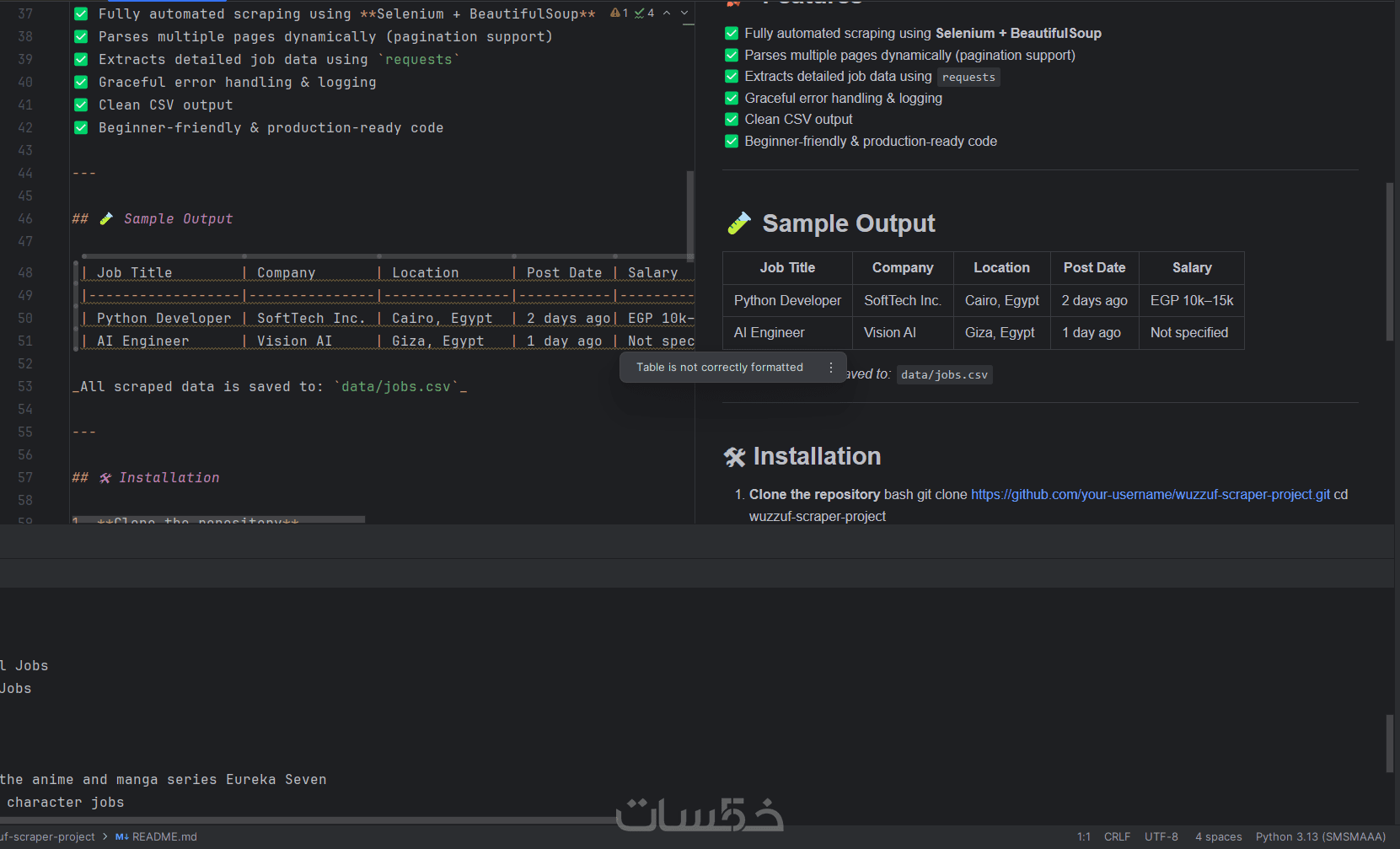This screenshot has height=849, width=1400.
Task: Click the '## Installation' heading in the editor
Action: coord(146,478)
